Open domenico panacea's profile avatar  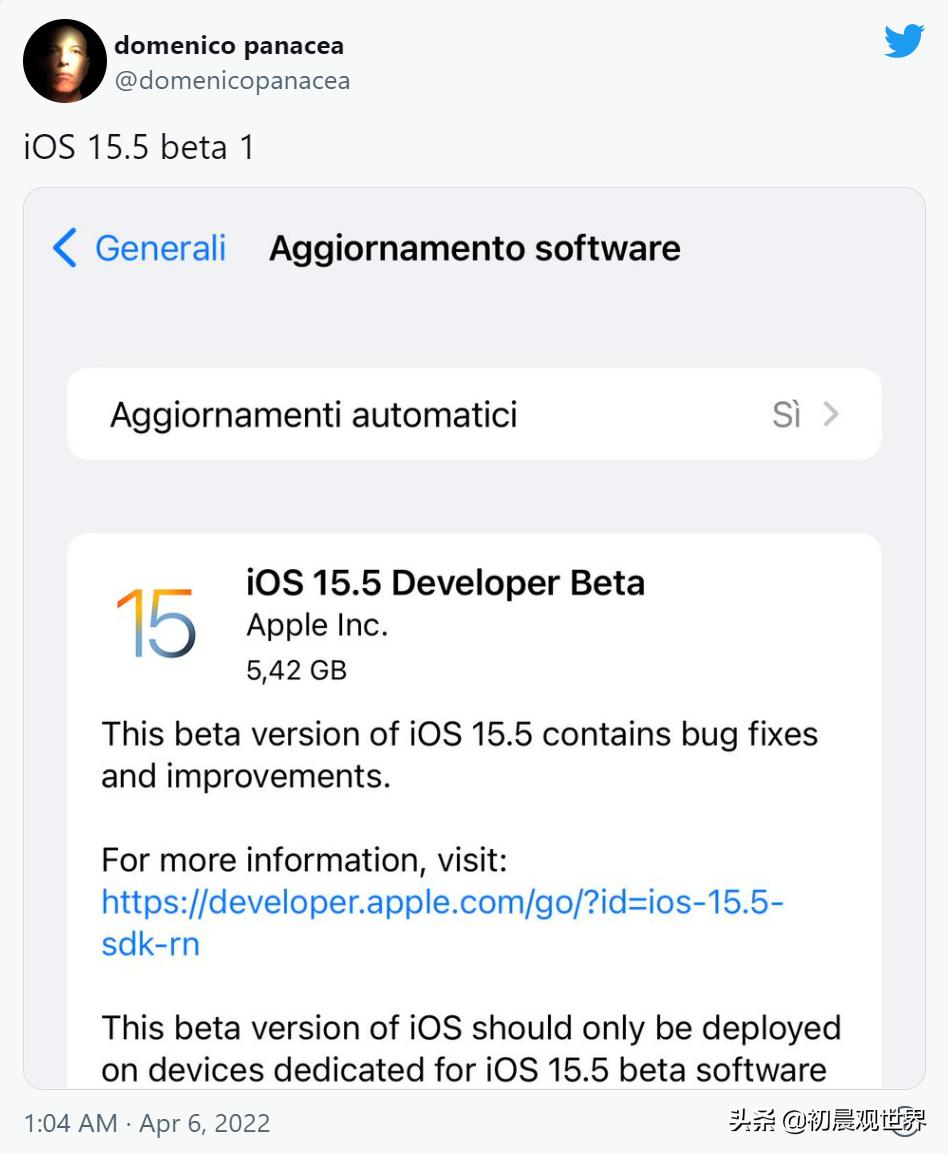click(x=64, y=61)
